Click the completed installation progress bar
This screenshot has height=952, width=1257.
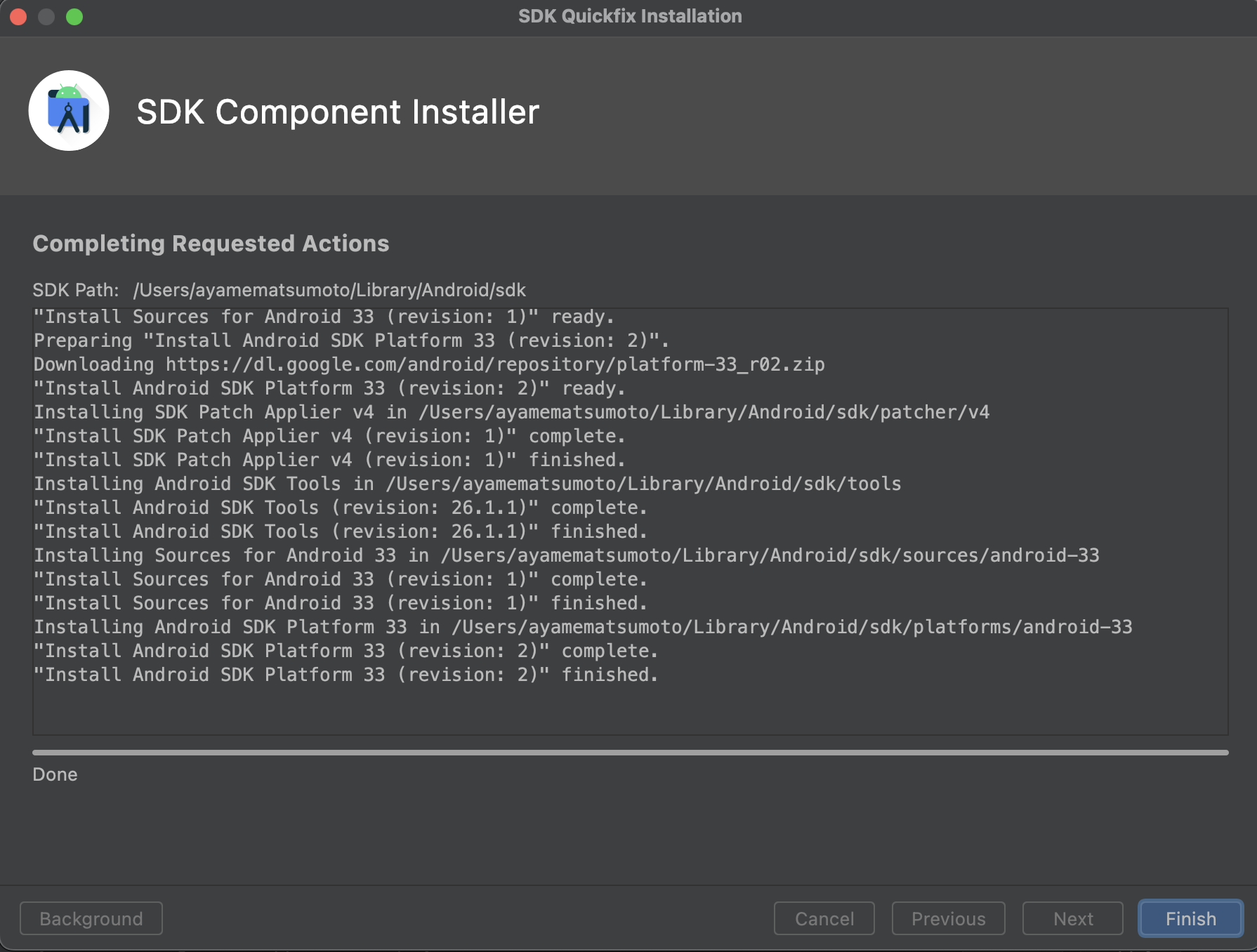coord(630,753)
